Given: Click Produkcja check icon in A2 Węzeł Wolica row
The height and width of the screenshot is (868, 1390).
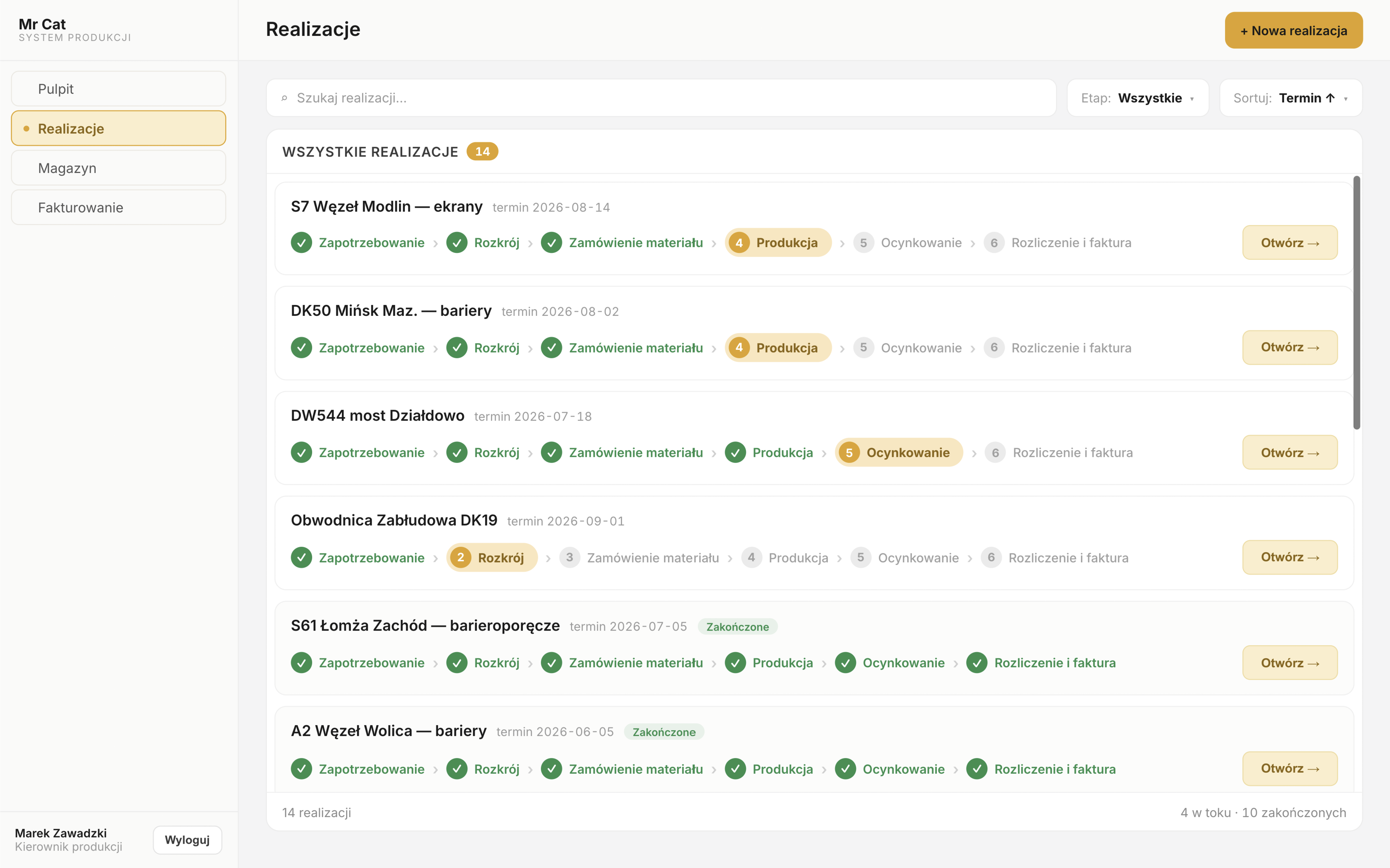Looking at the screenshot, I should coord(735,769).
